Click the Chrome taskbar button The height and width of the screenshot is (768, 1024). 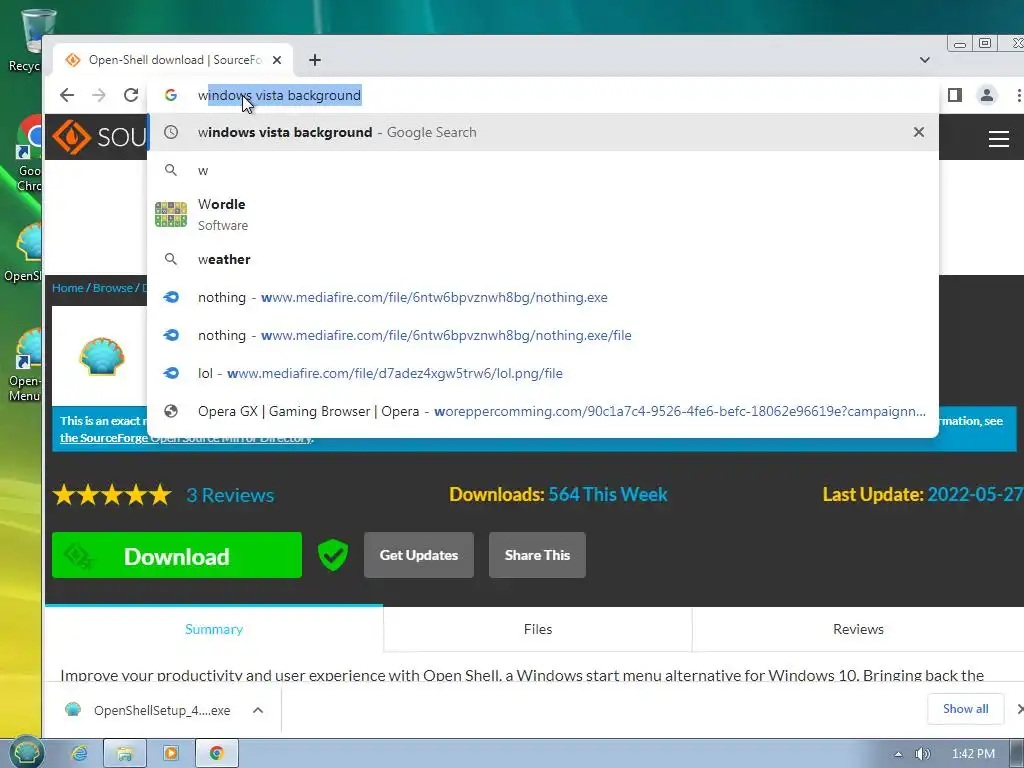tap(217, 754)
